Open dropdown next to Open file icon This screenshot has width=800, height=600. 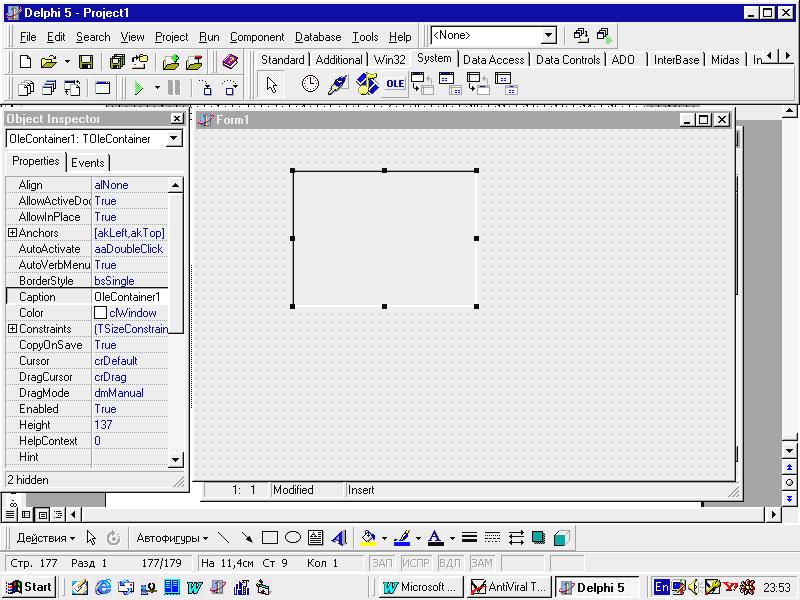(67, 62)
